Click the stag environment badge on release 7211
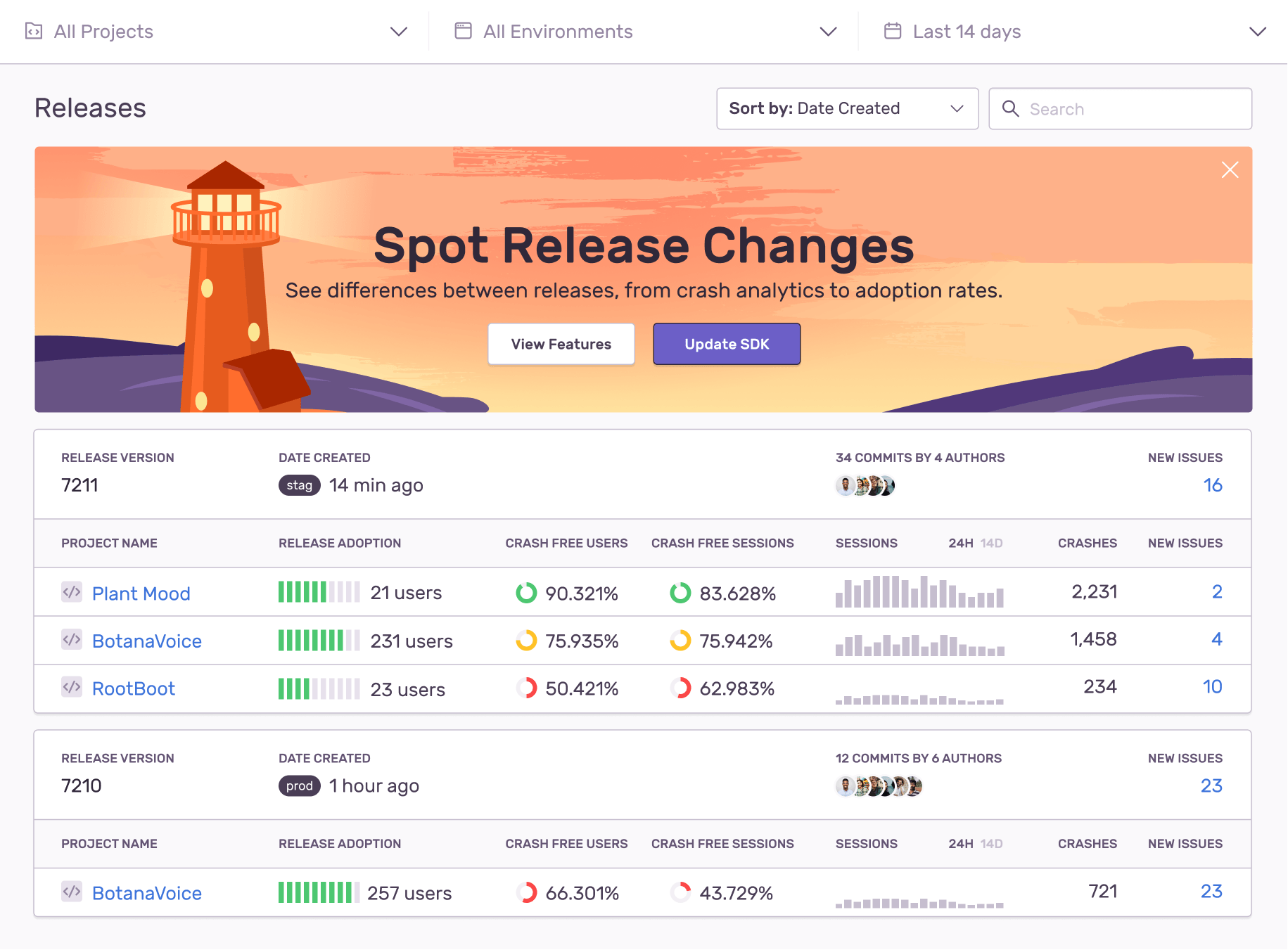 pos(299,485)
